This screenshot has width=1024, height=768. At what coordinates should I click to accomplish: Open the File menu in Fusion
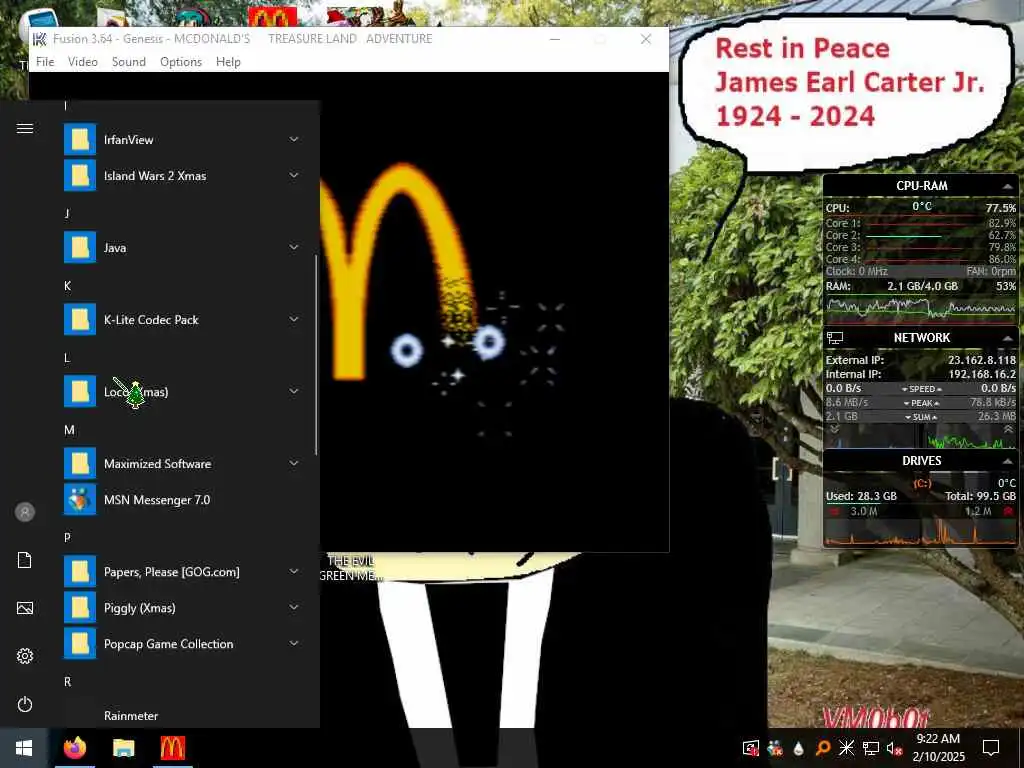click(x=45, y=61)
